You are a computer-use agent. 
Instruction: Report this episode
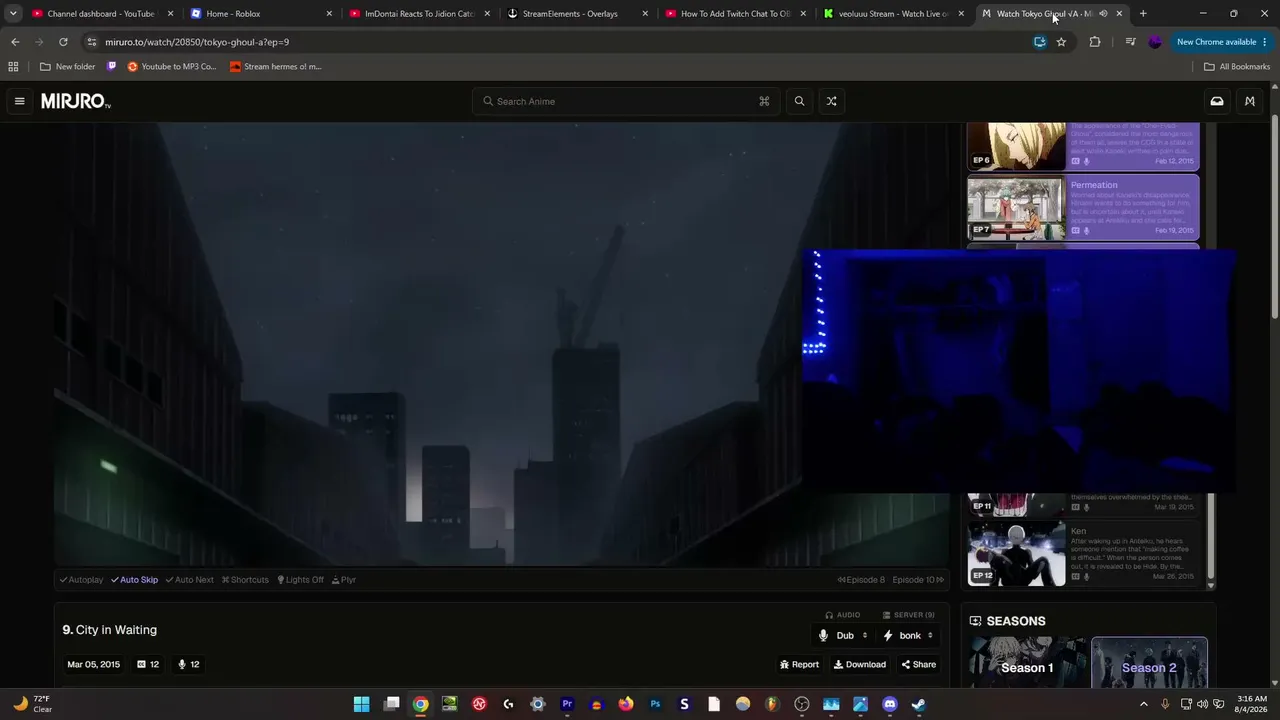[799, 665]
